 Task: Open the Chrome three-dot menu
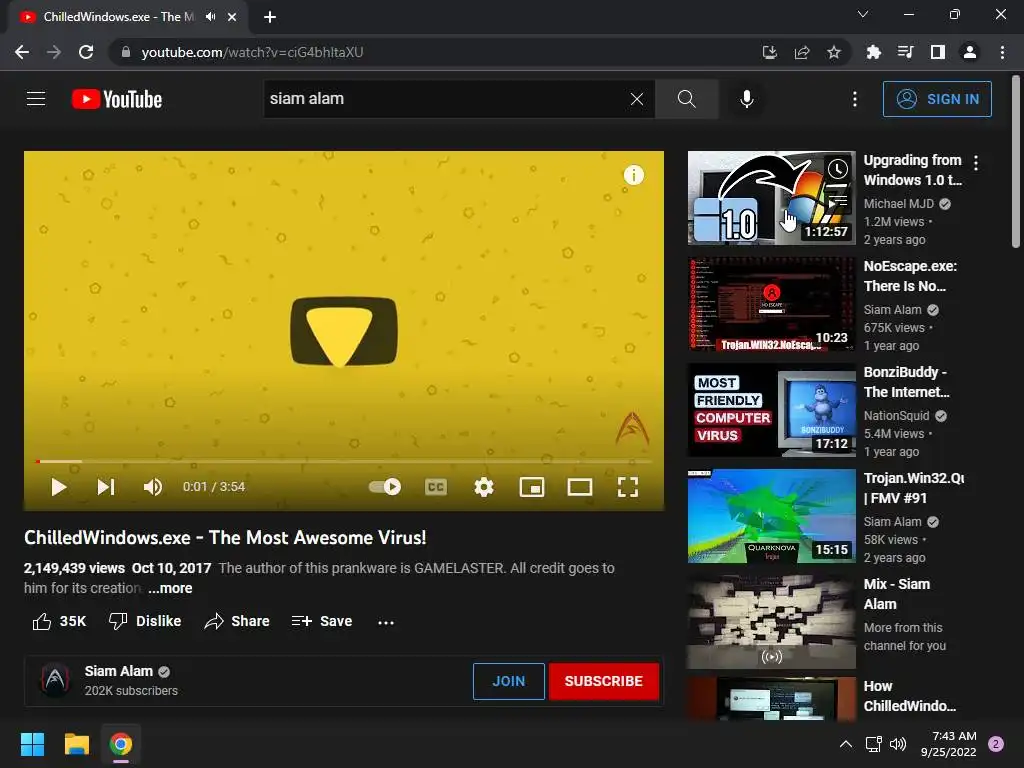[1002, 52]
